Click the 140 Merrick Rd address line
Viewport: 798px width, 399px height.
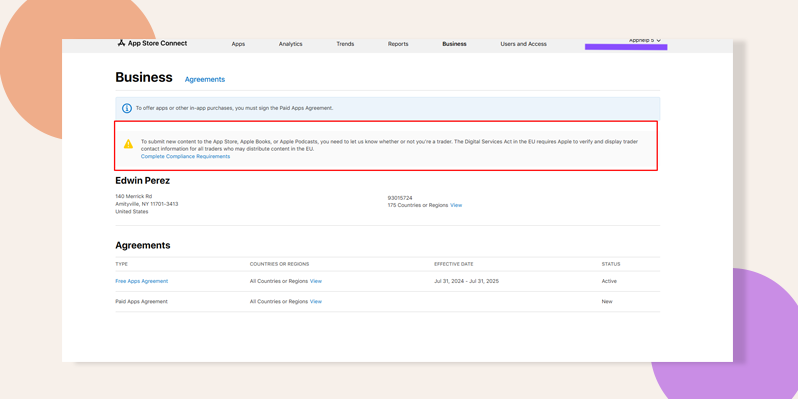point(133,196)
